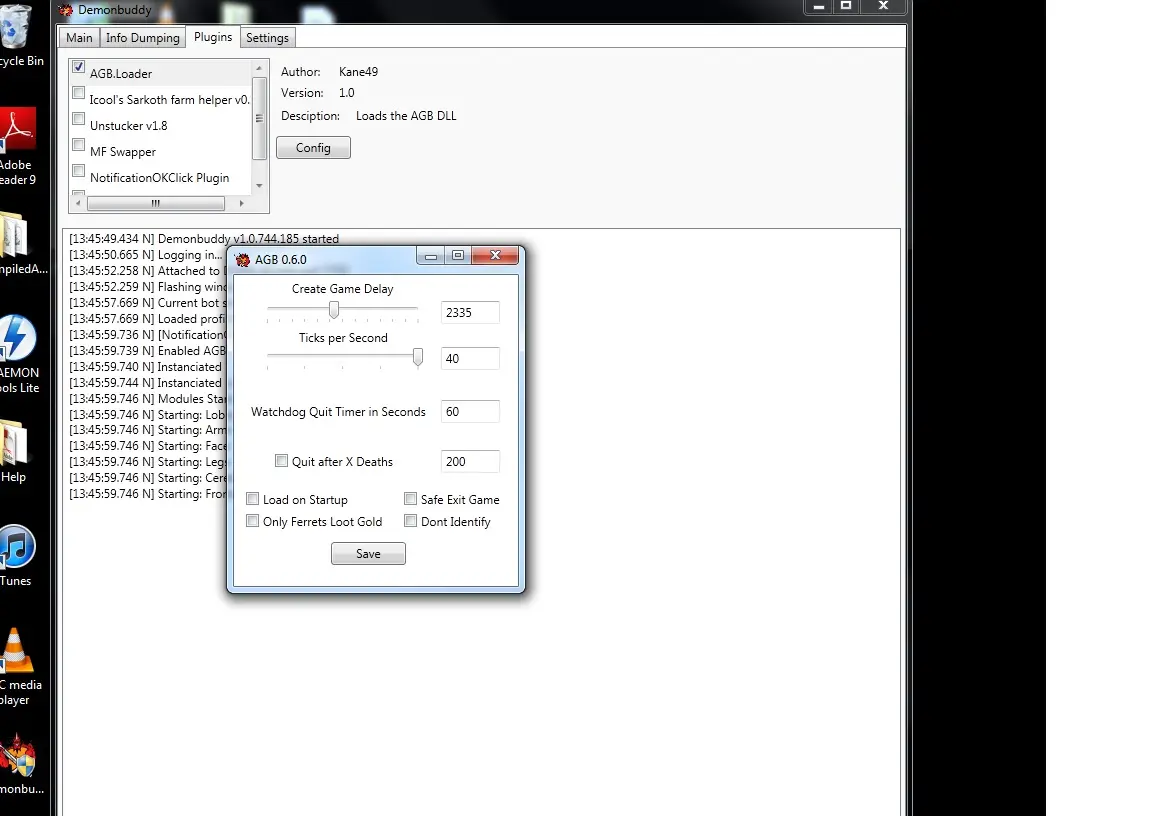Image resolution: width=1152 pixels, height=816 pixels.
Task: Uncheck the AGB.Loader plugin checkbox
Action: pos(79,67)
